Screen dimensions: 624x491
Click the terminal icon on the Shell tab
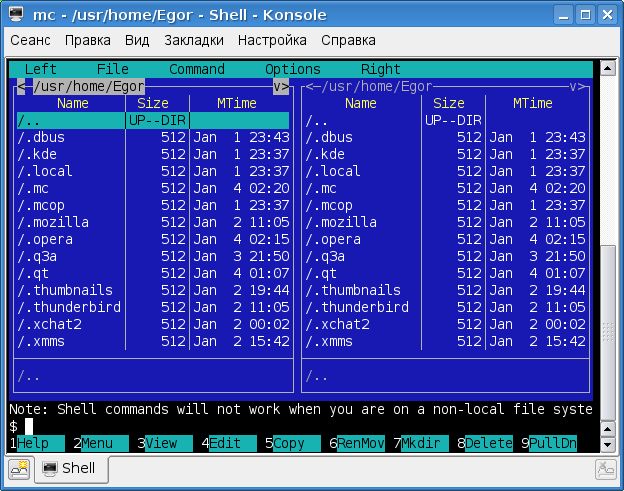point(49,468)
